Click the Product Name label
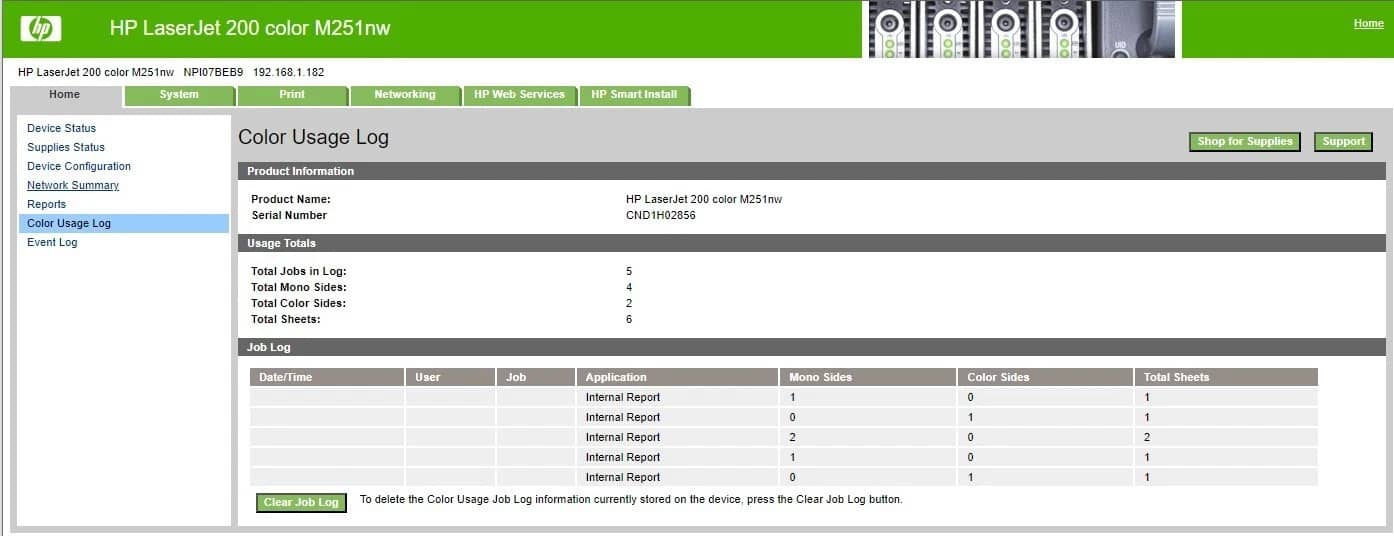1394x536 pixels. click(291, 199)
